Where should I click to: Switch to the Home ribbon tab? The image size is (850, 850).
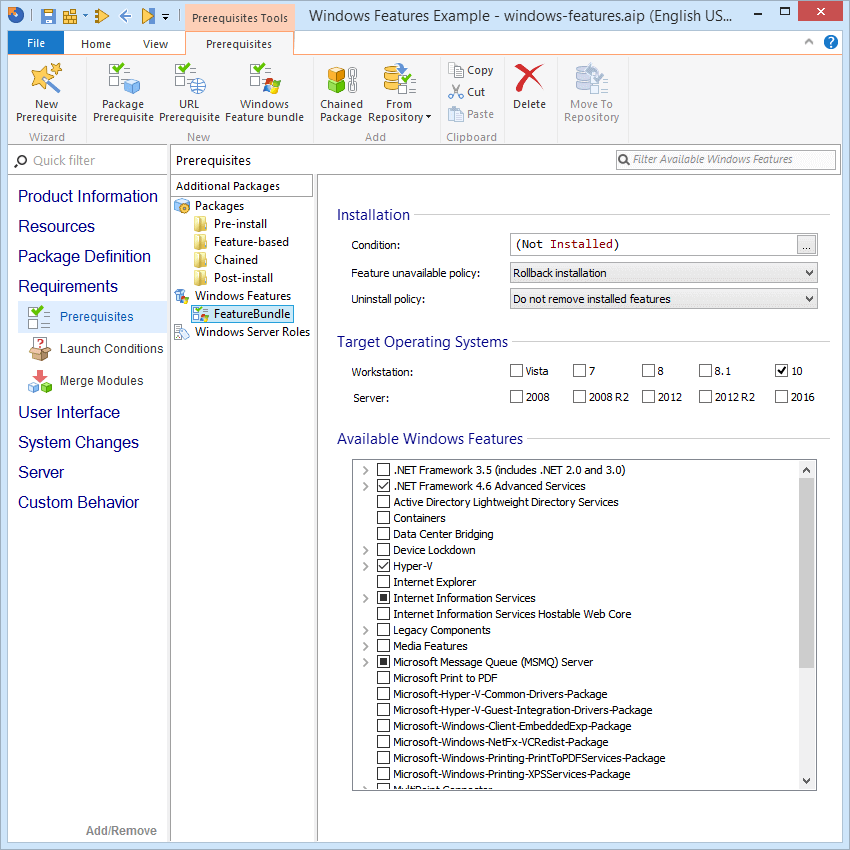(95, 43)
